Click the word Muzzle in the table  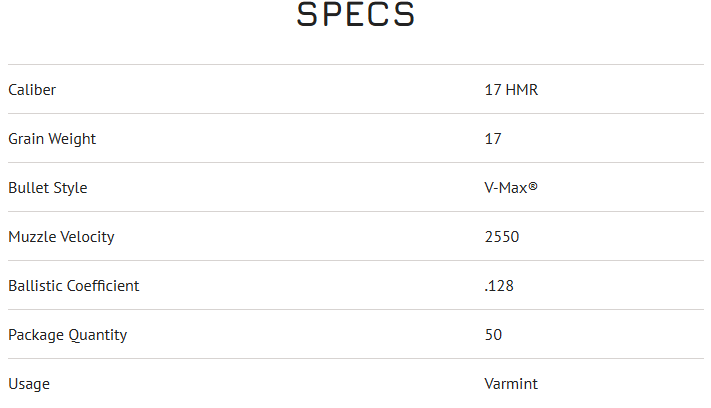pos(31,237)
